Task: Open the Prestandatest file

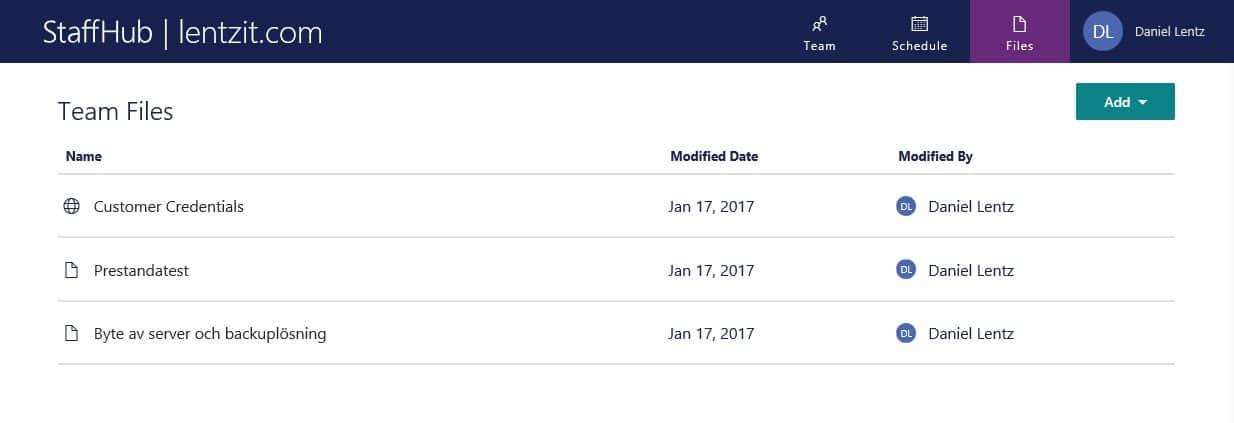Action: [141, 270]
